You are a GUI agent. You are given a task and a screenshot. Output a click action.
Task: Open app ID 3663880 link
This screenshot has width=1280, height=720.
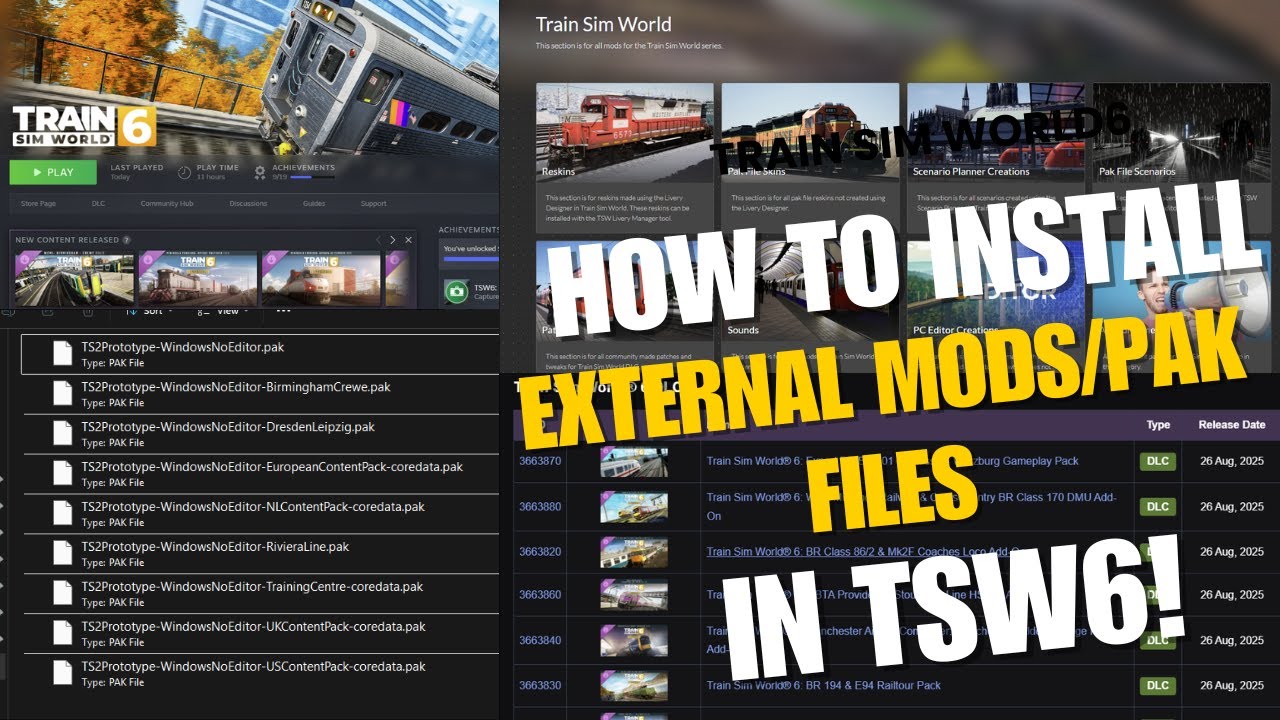[x=540, y=506]
